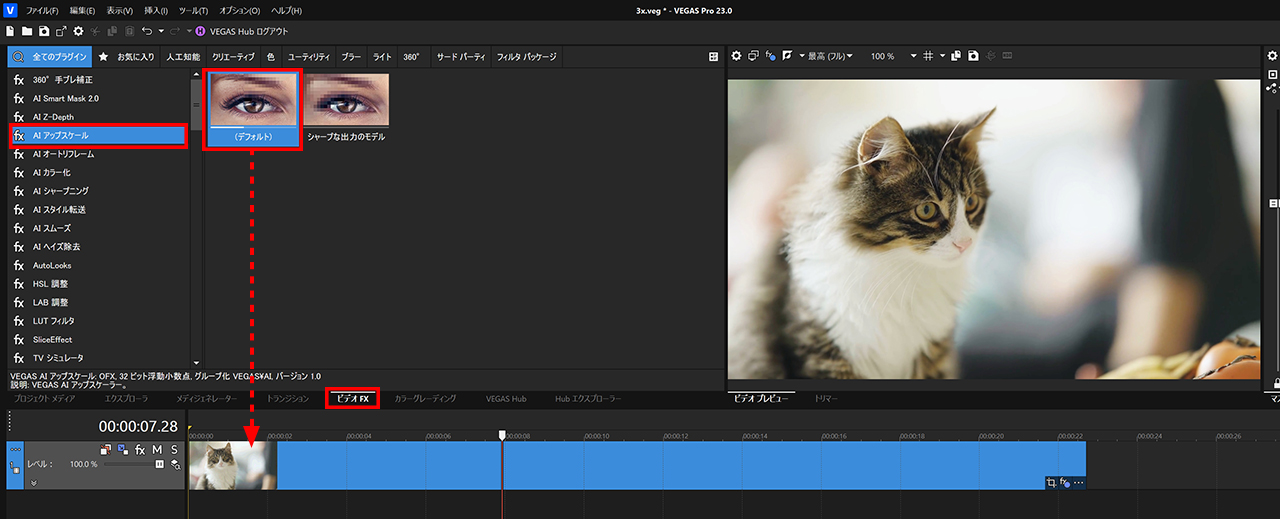Switch to the トリマー tab
Viewport: 1280px width, 519px height.
tap(826, 399)
